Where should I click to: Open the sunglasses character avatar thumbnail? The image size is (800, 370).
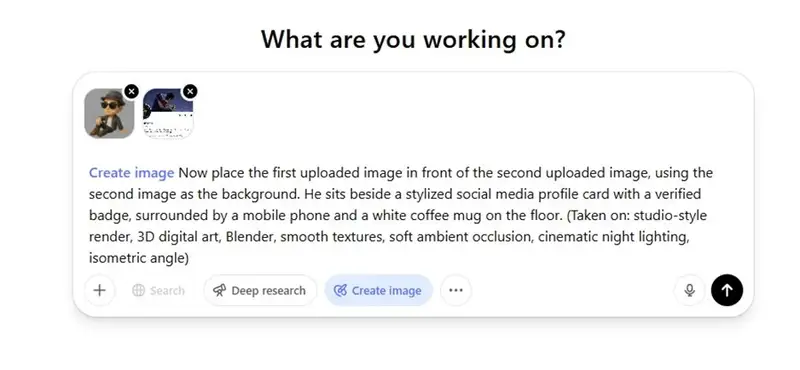(x=109, y=113)
